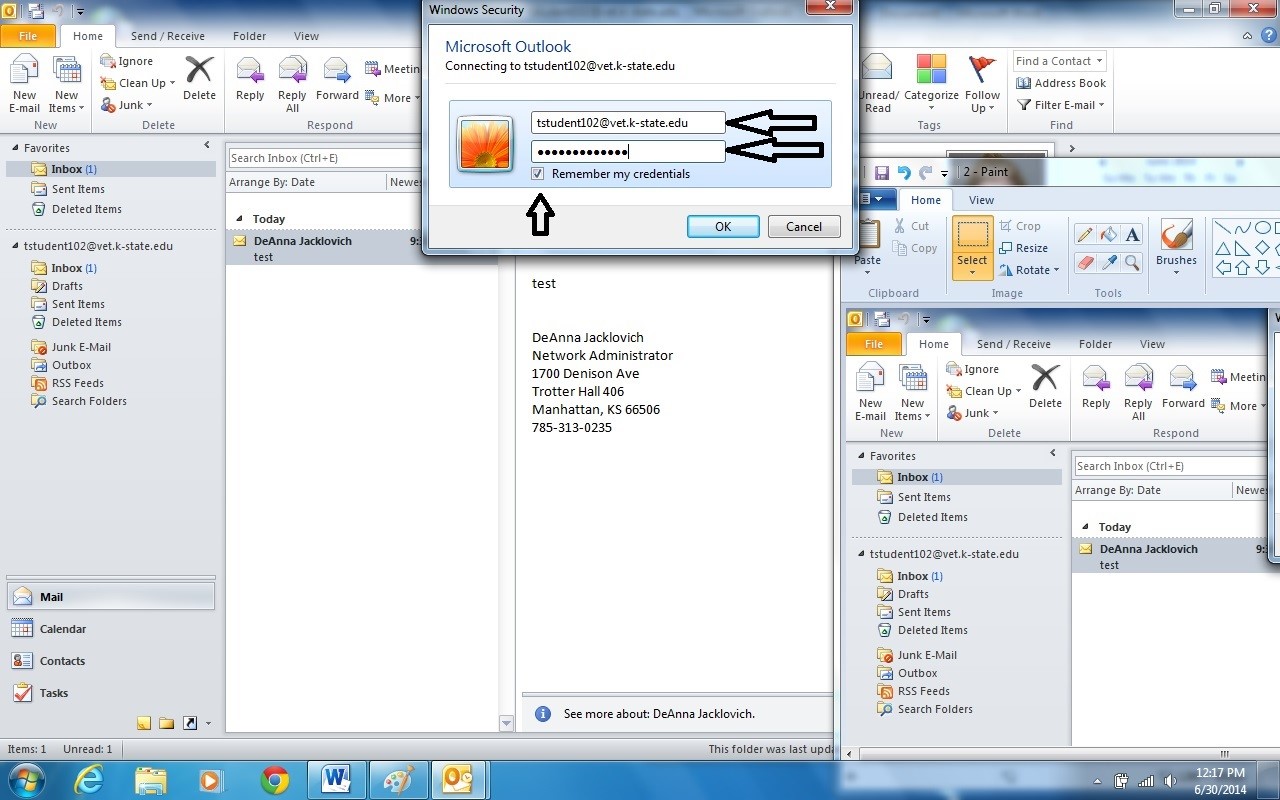Screen dimensions: 1280x800
Task: Toggle the Remember my credentials checkbox
Action: [x=538, y=174]
